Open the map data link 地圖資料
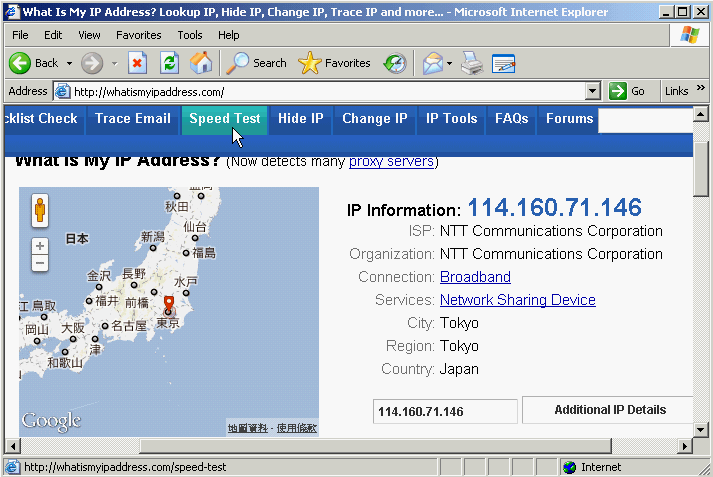Screen dimensions: 713x477 247,428
